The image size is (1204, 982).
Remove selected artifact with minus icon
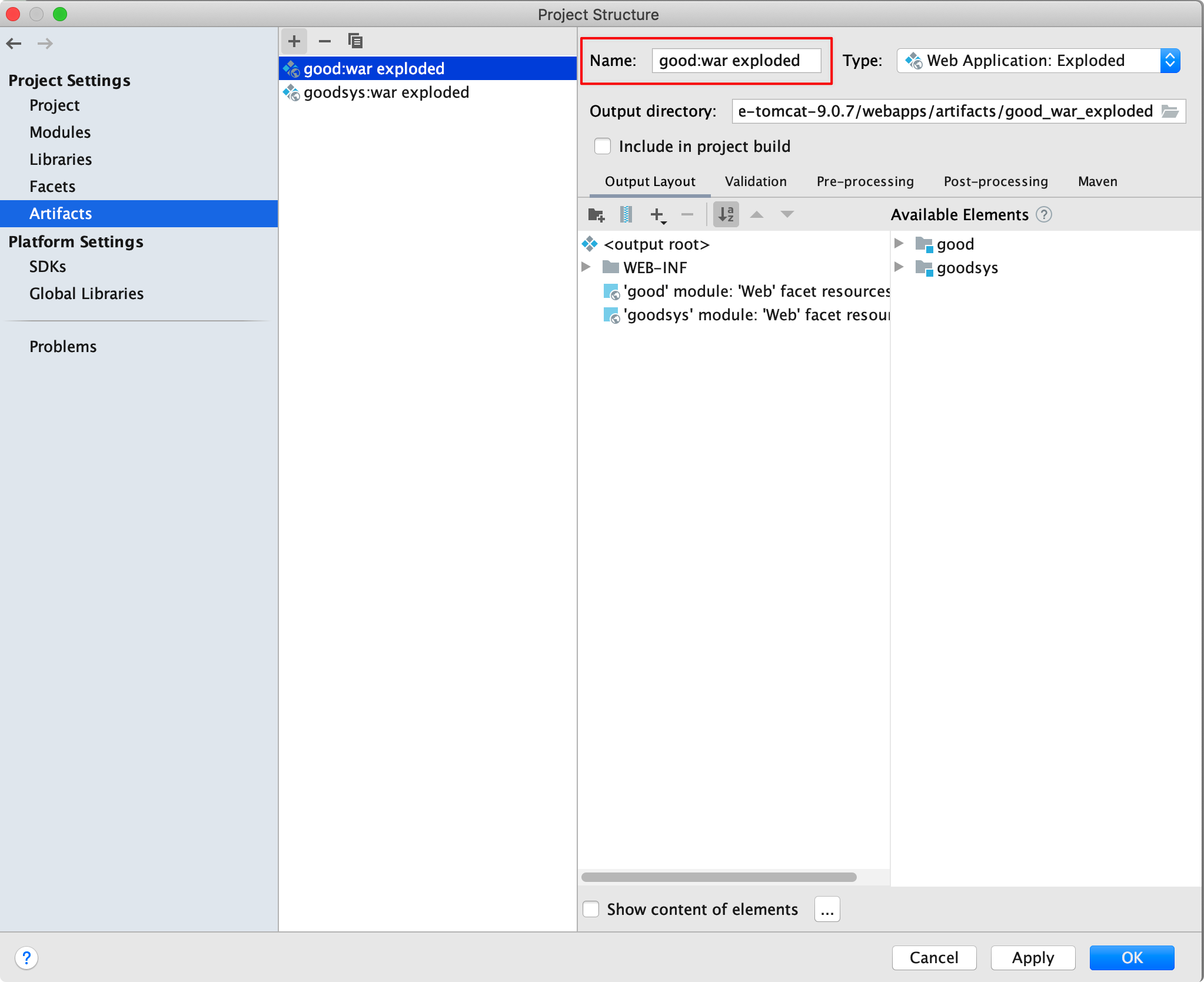pos(325,41)
